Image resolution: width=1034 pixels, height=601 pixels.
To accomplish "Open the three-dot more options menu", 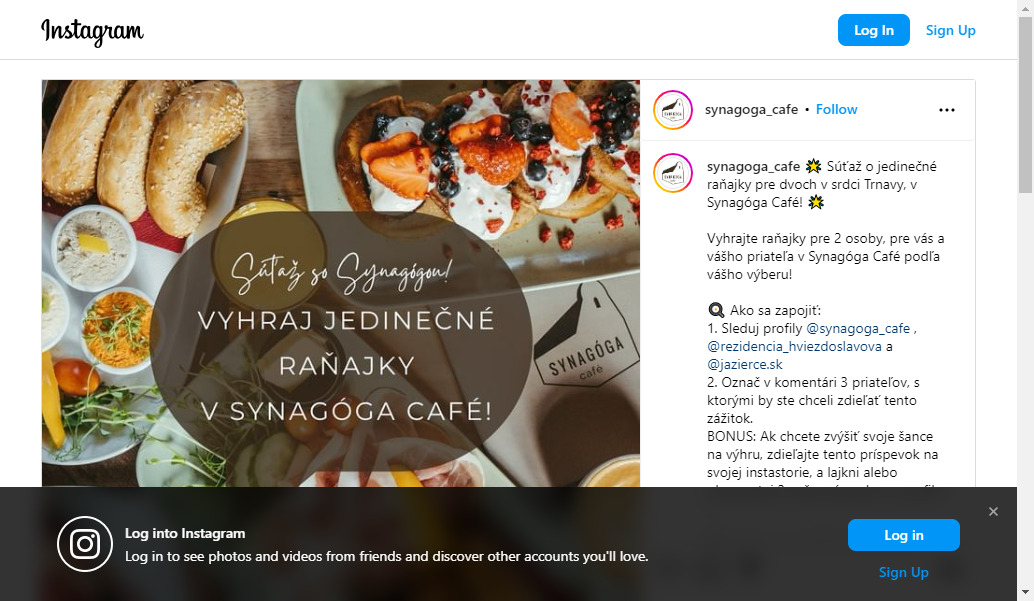I will pyautogui.click(x=946, y=110).
